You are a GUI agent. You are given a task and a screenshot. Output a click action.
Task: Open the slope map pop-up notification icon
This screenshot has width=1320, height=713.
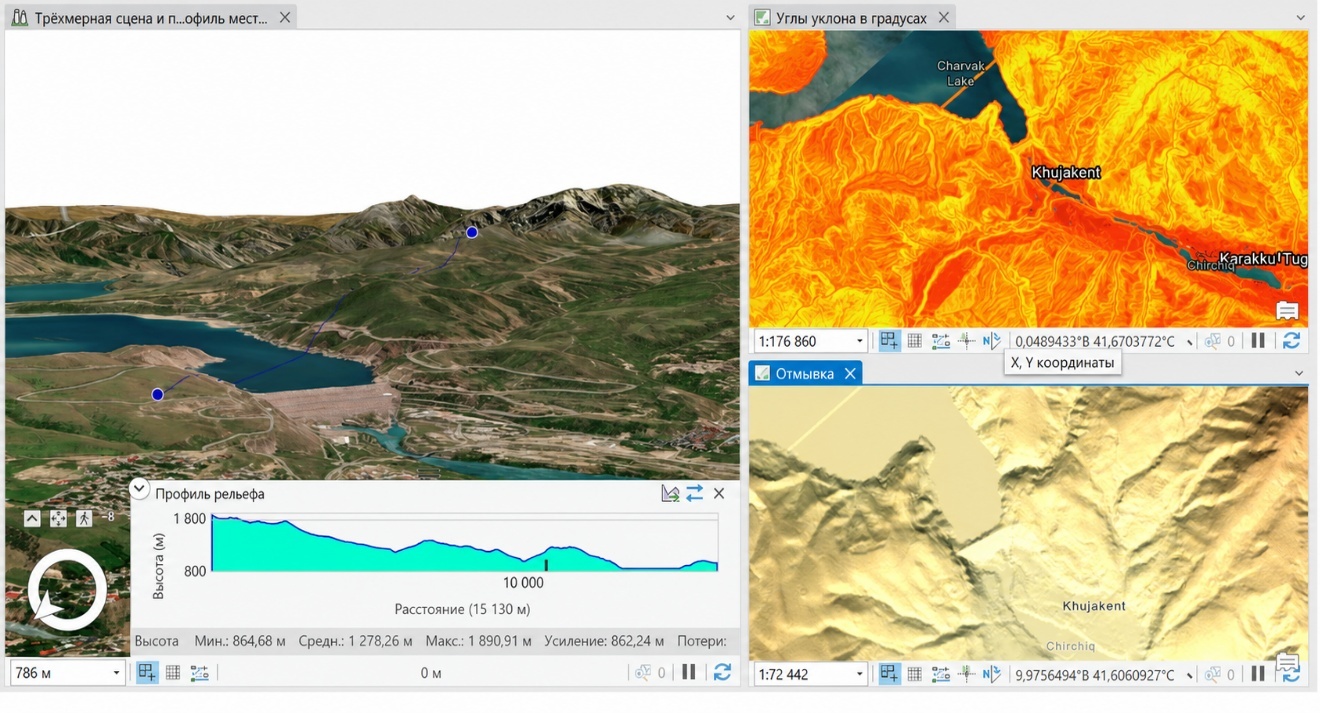(x=1287, y=311)
